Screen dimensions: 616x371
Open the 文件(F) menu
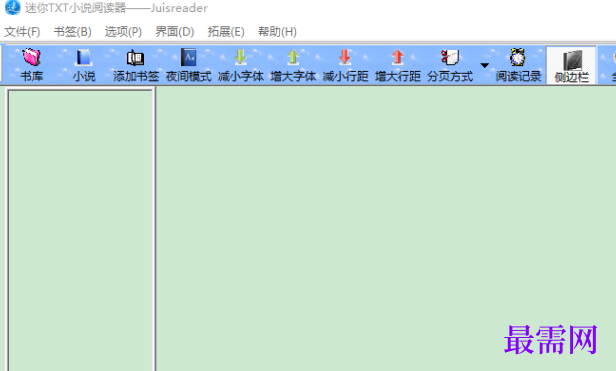22,32
